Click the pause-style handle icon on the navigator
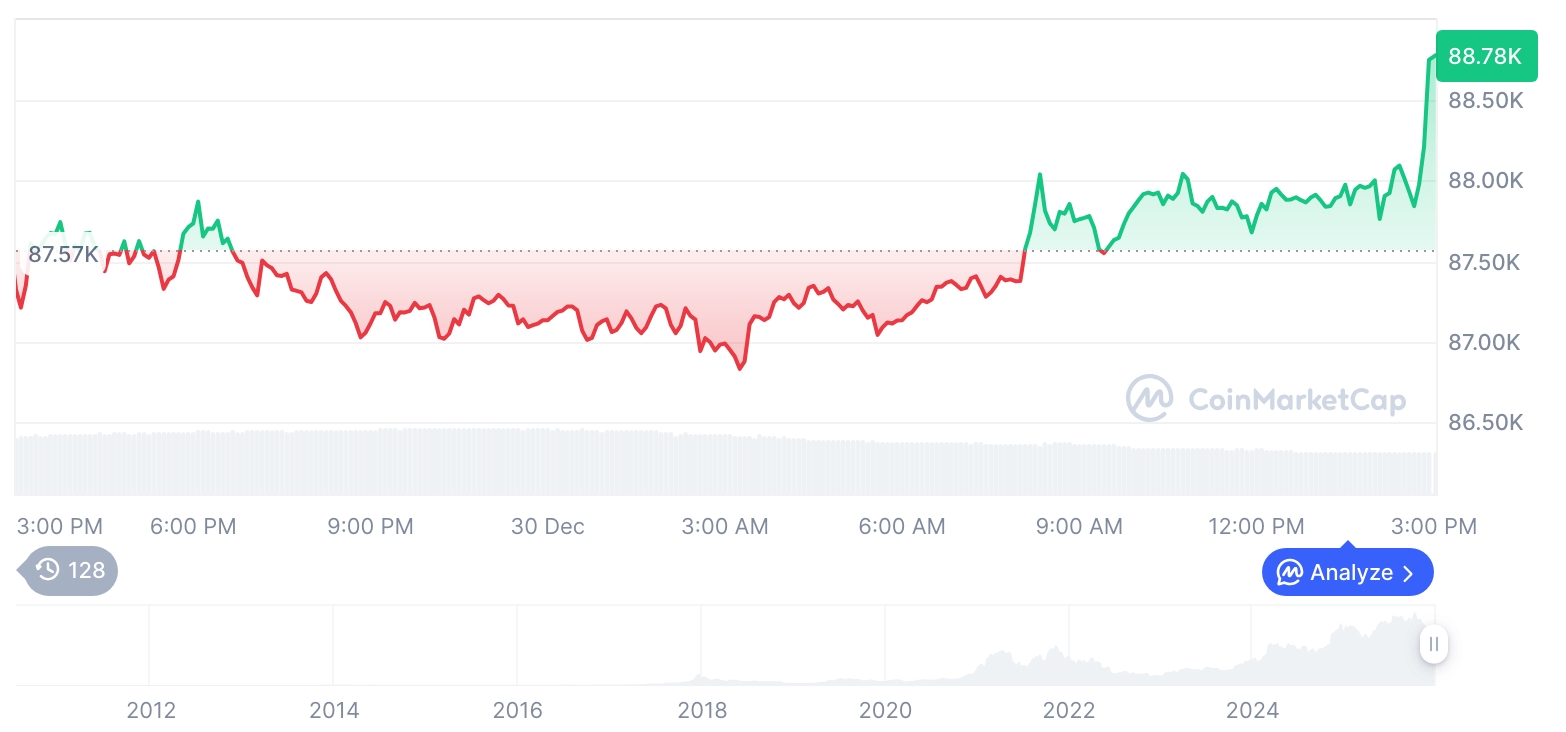The image size is (1566, 732). point(1434,644)
